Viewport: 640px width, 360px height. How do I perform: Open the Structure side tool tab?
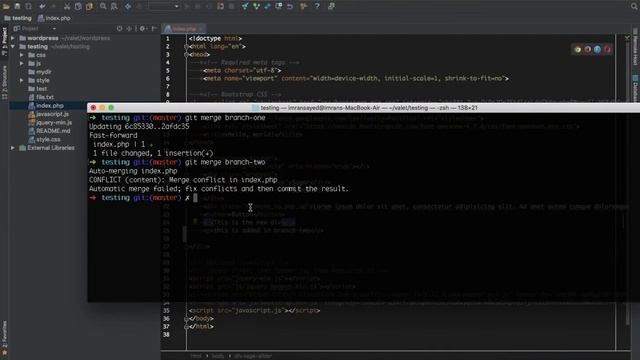point(4,82)
